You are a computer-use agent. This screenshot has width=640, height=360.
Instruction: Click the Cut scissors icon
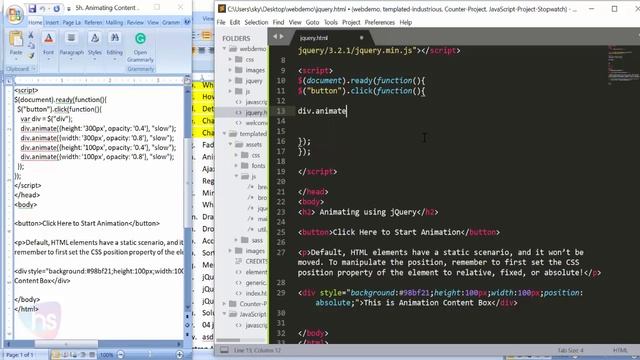coord(31,36)
